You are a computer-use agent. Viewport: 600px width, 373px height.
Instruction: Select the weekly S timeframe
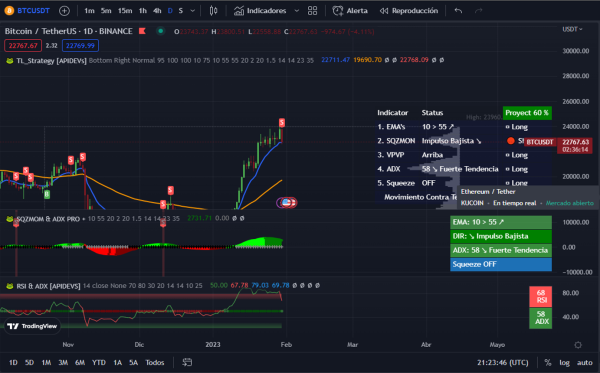[181, 11]
